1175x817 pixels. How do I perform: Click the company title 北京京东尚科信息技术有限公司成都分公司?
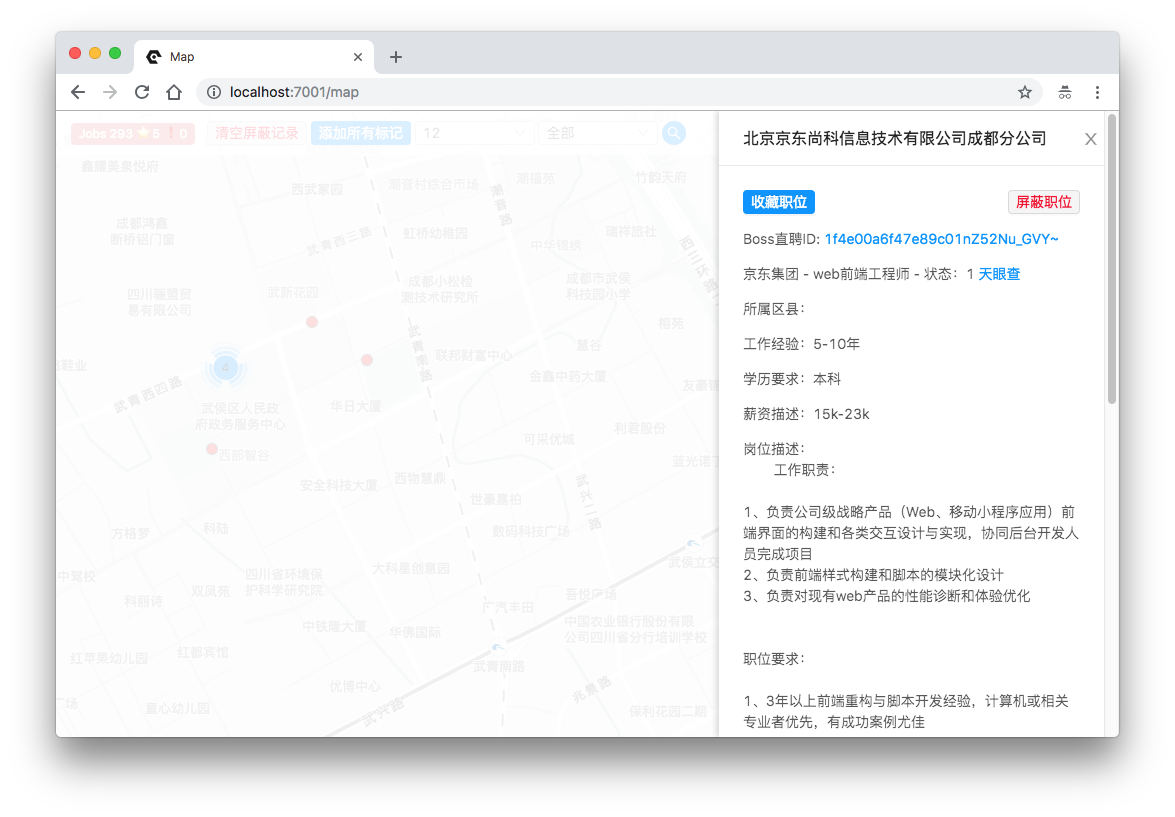(x=895, y=139)
